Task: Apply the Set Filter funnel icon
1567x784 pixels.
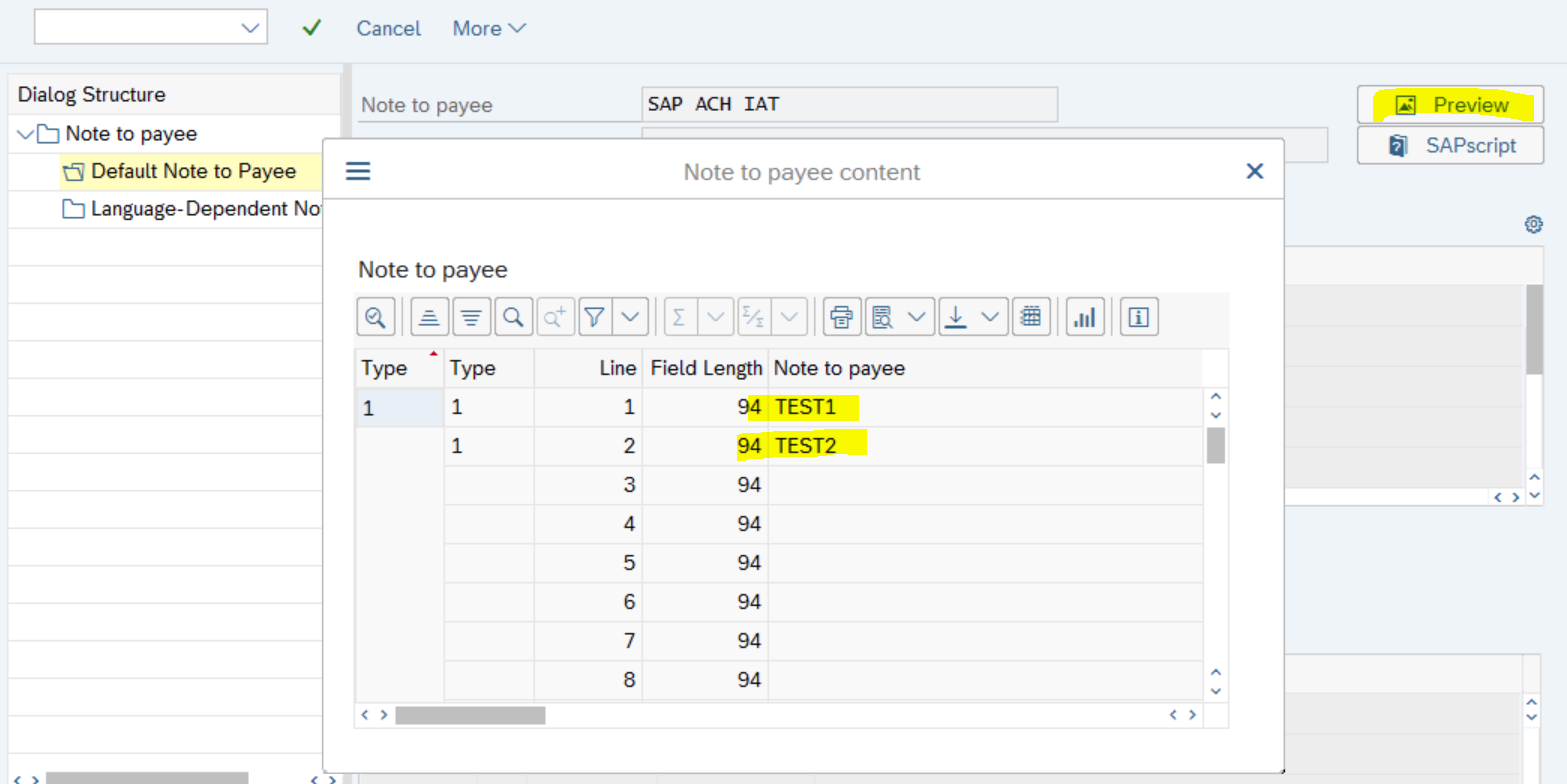Action: tap(595, 318)
